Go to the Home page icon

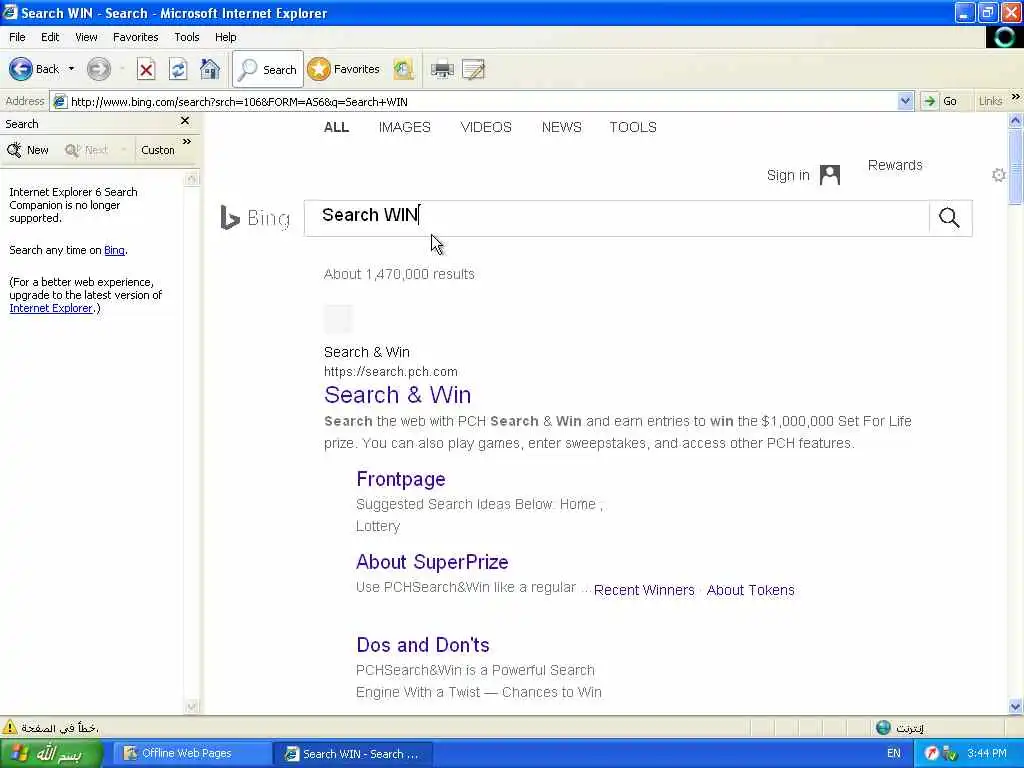(x=210, y=69)
